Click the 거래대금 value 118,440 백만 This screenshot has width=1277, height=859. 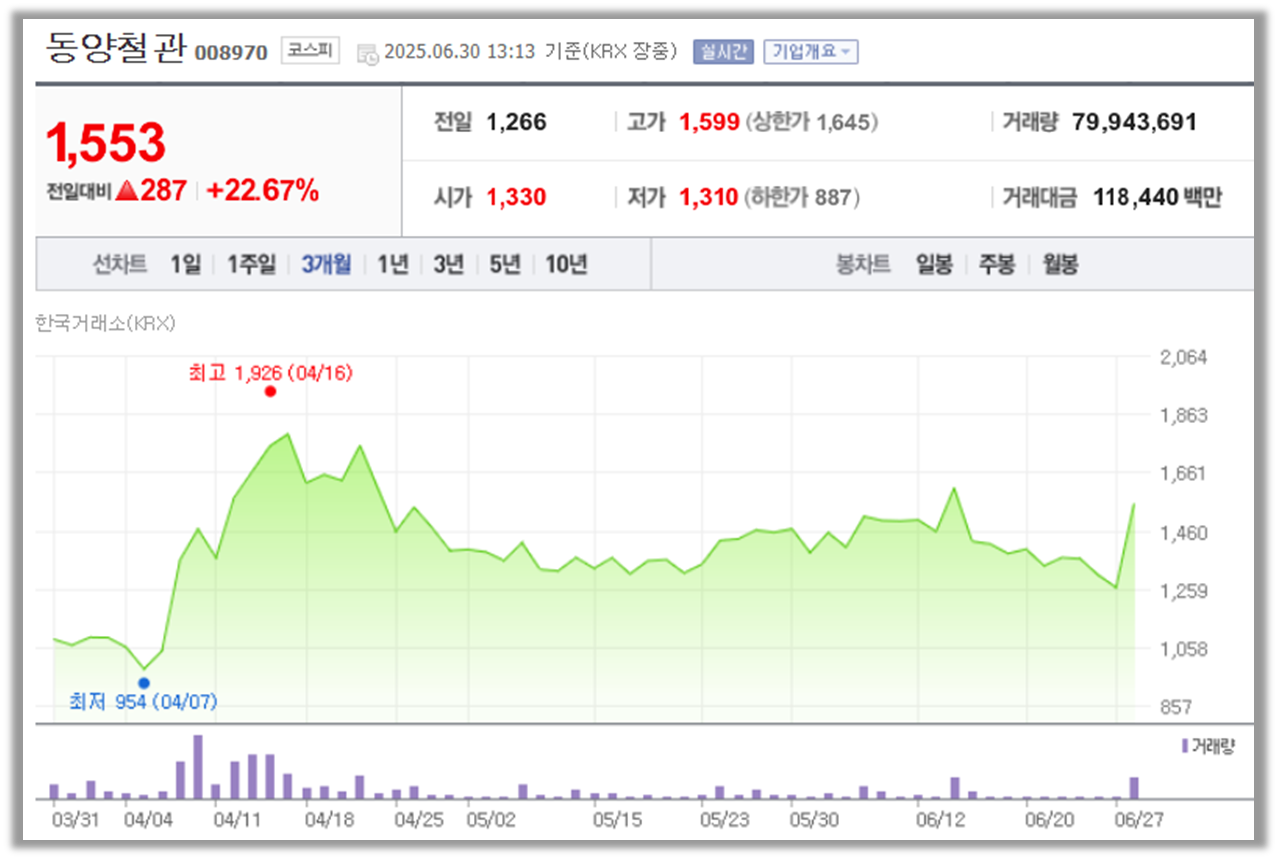tap(1157, 197)
